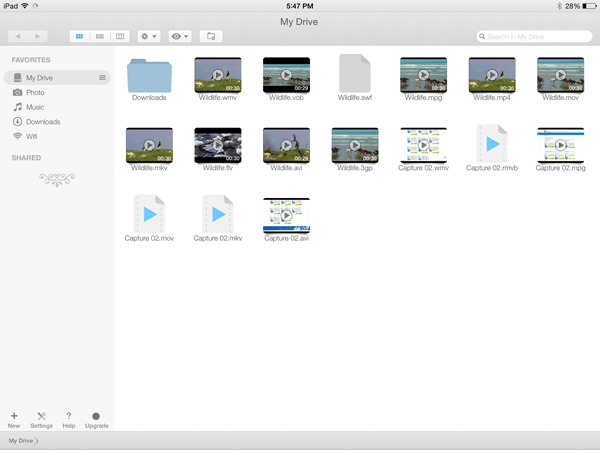Open the gear actions dropdown
Screen dimensions: 600x450
[149, 36]
